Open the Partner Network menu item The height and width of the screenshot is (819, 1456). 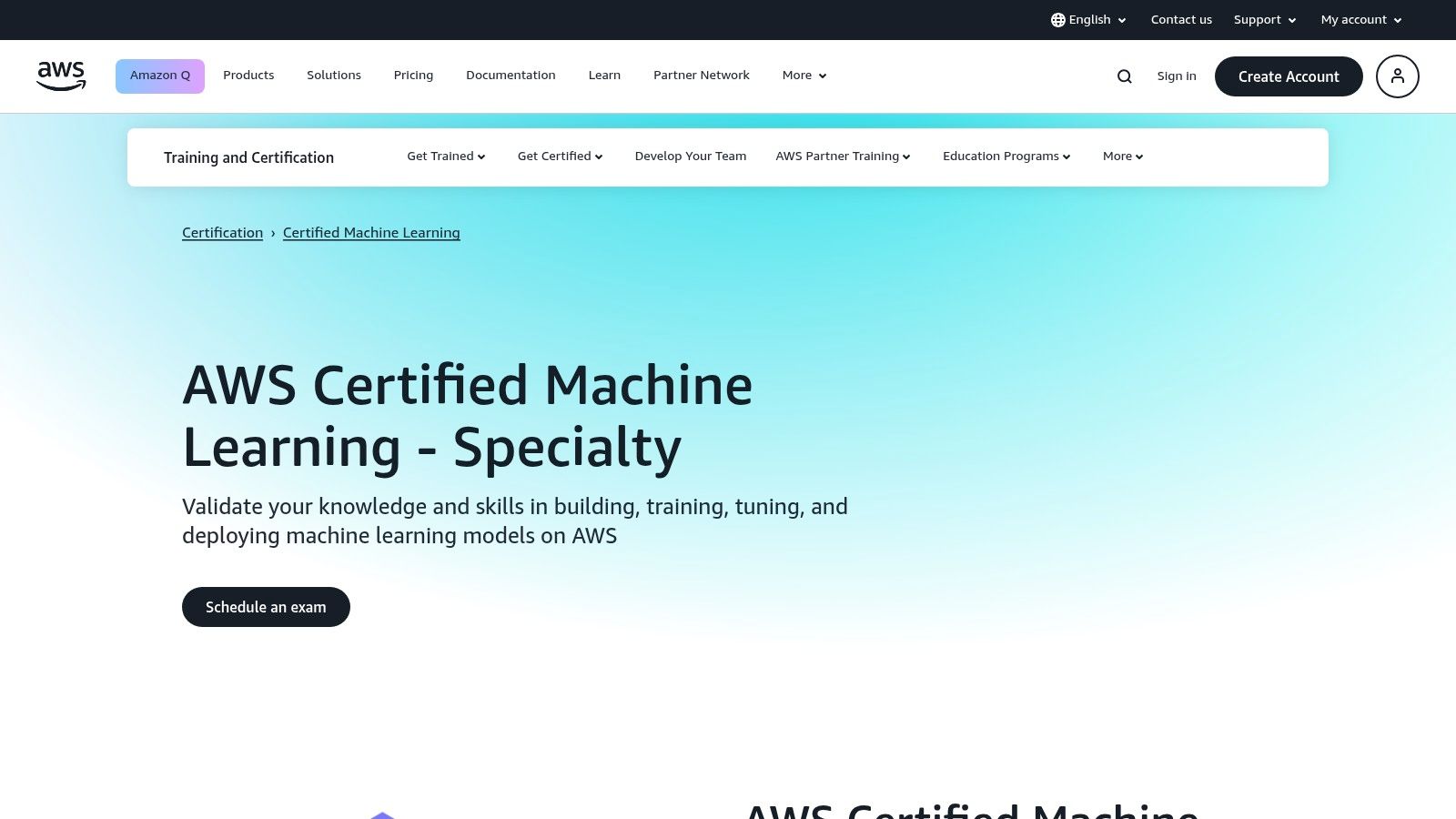point(702,76)
